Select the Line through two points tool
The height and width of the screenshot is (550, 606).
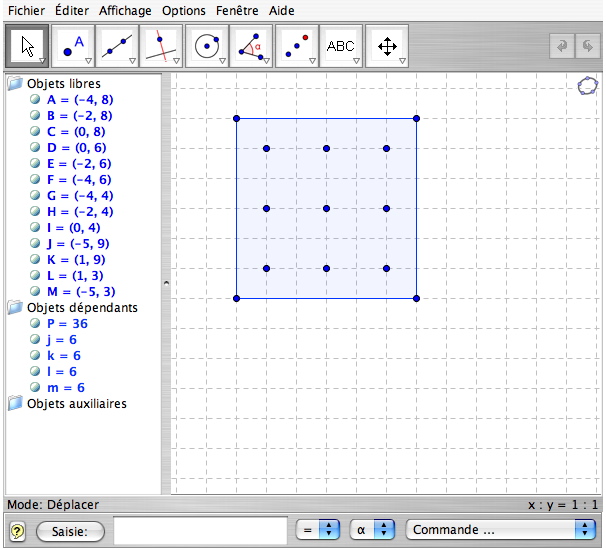coord(117,46)
